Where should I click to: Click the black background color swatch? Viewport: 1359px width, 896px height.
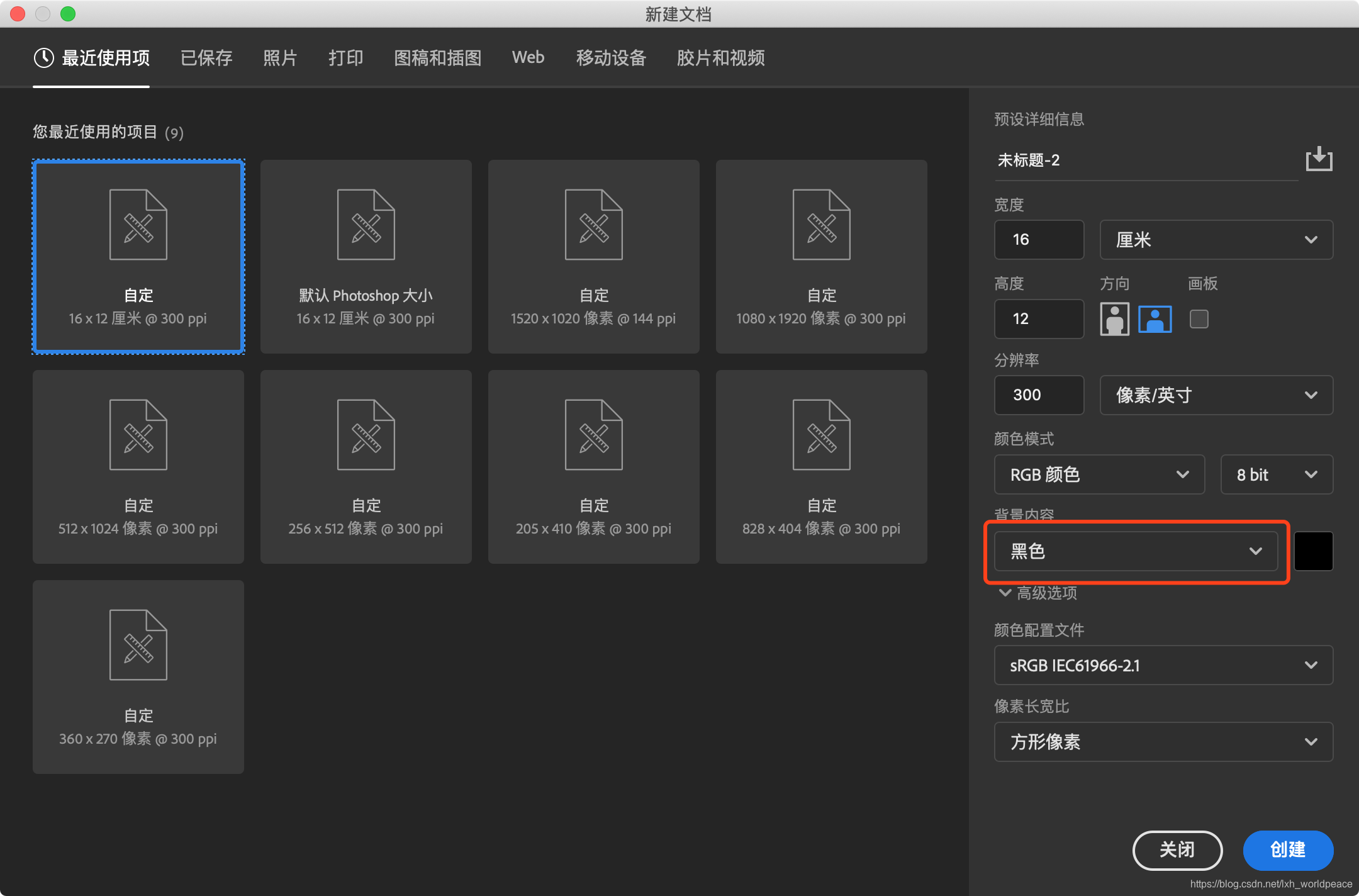[1314, 551]
